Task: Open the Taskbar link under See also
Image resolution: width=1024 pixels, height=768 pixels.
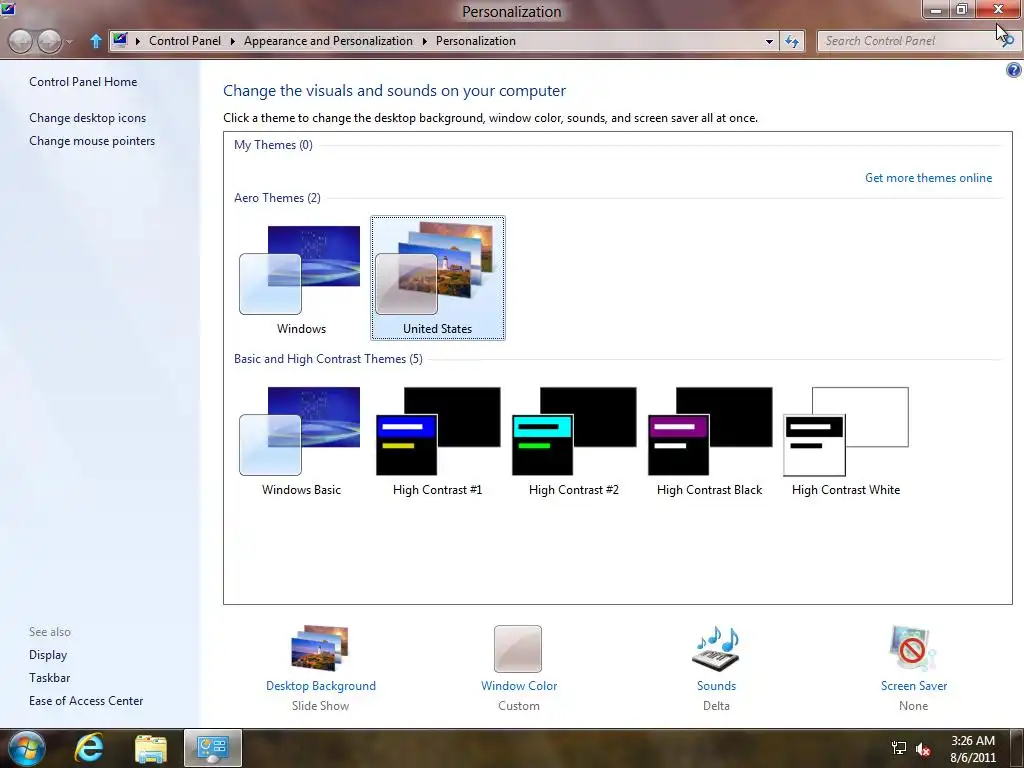Action: [49, 678]
